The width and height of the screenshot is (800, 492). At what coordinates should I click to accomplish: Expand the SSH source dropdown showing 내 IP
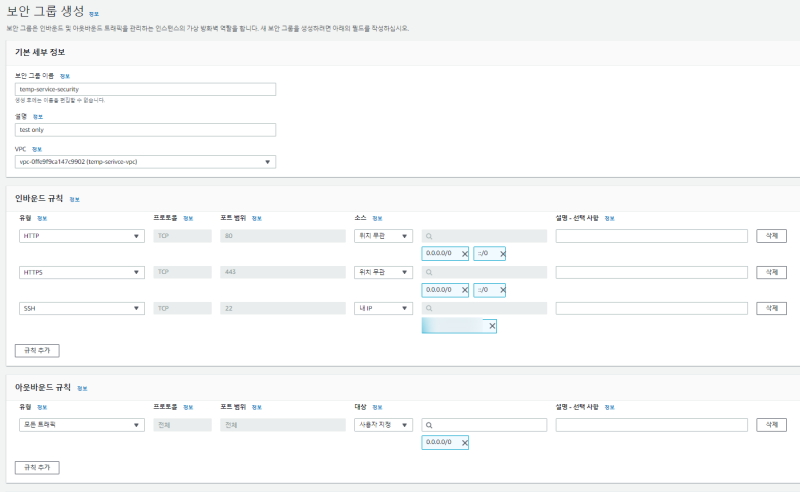(x=383, y=309)
